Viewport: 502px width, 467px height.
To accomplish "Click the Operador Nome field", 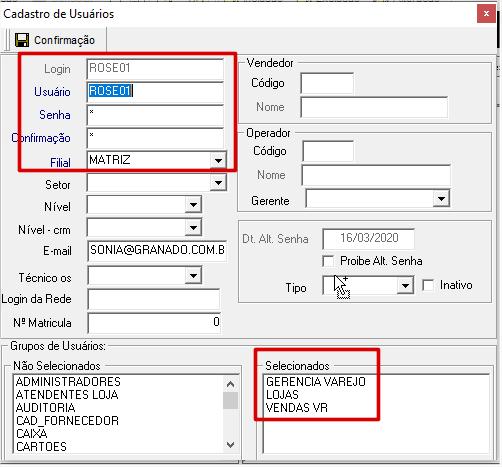I will pyautogui.click(x=376, y=175).
